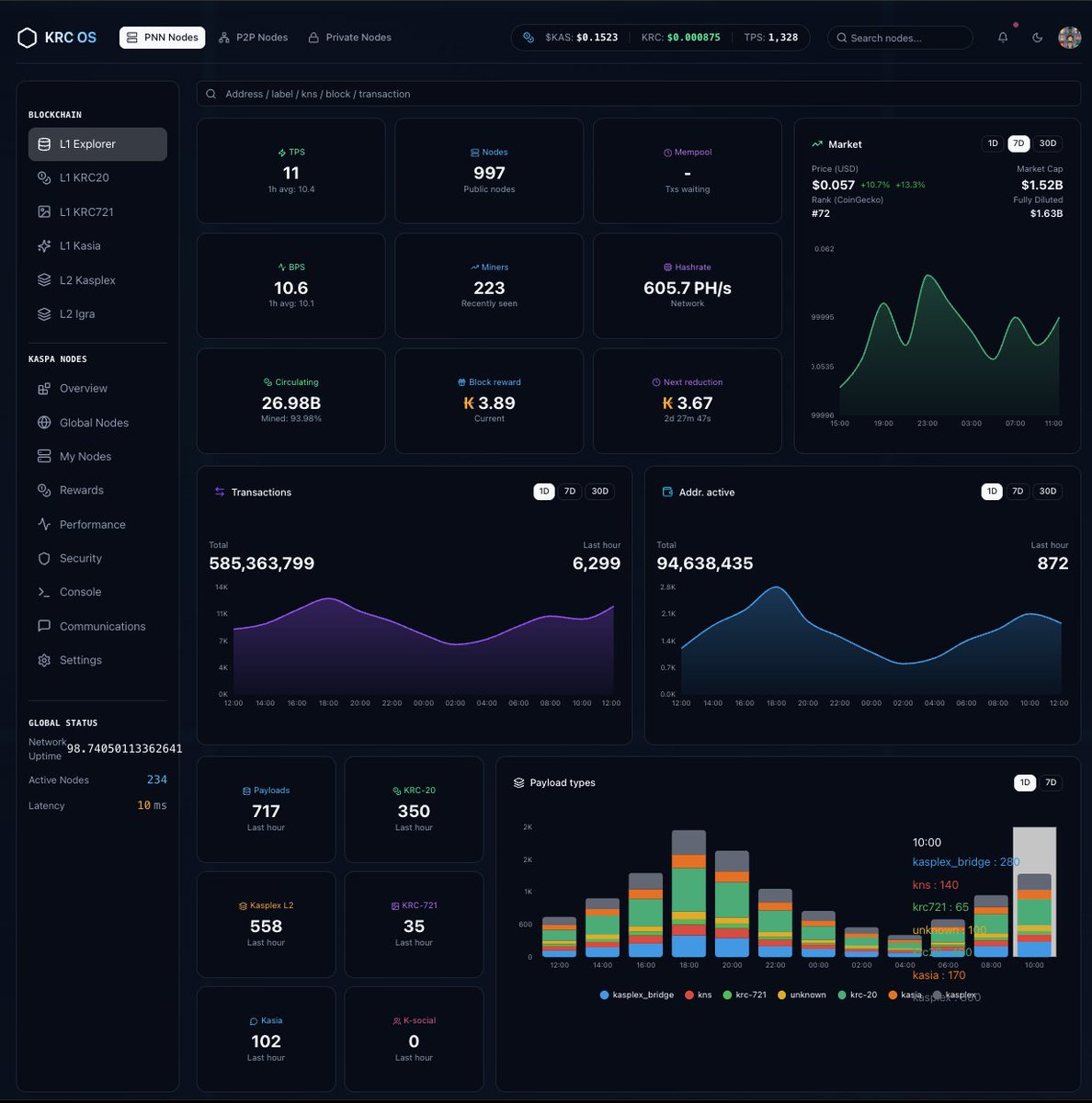The image size is (1092, 1103).
Task: Open the profile avatar menu
Action: point(1069,37)
